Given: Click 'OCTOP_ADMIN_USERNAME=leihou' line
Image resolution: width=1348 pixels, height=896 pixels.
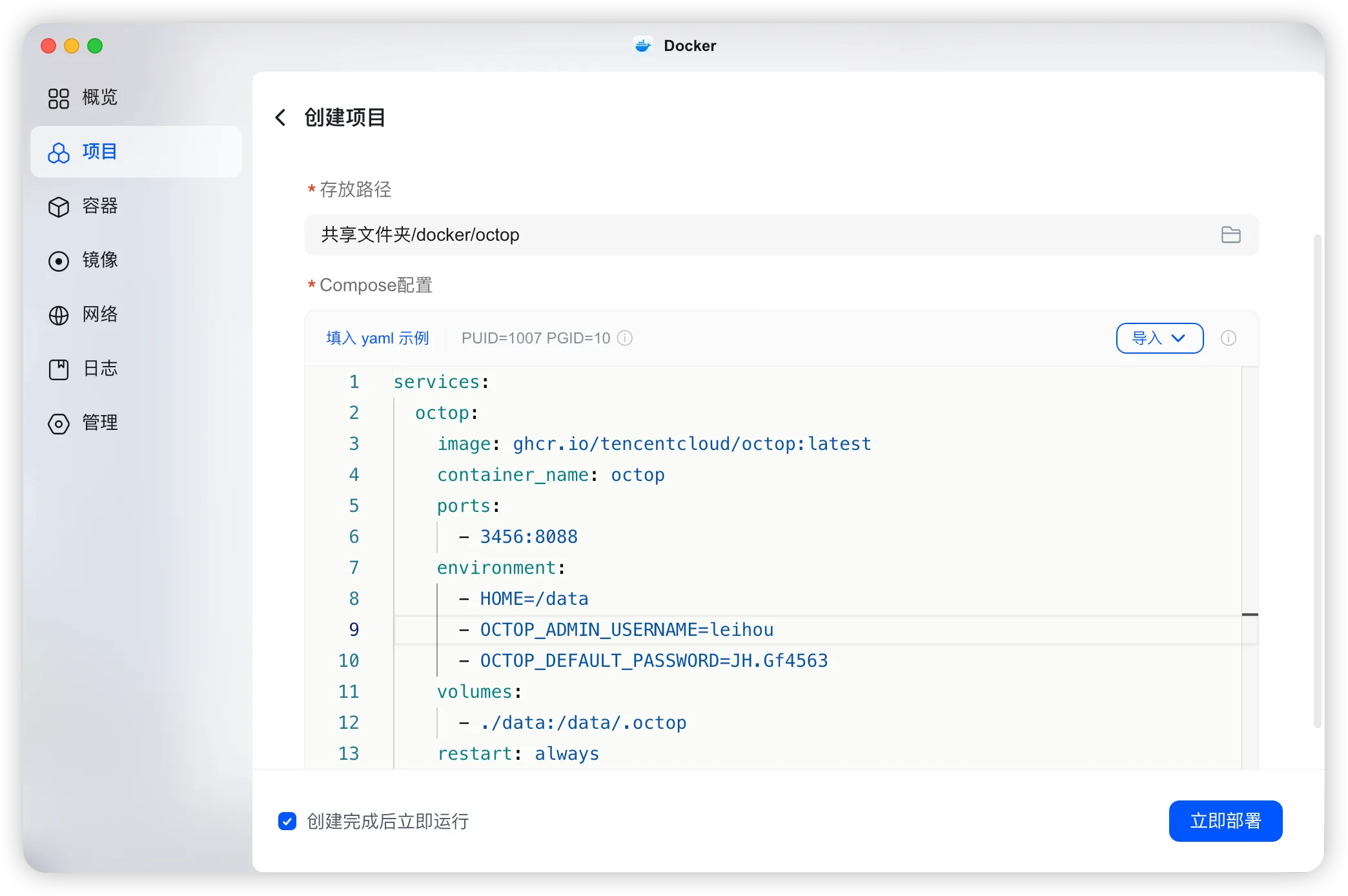Looking at the screenshot, I should tap(626, 630).
